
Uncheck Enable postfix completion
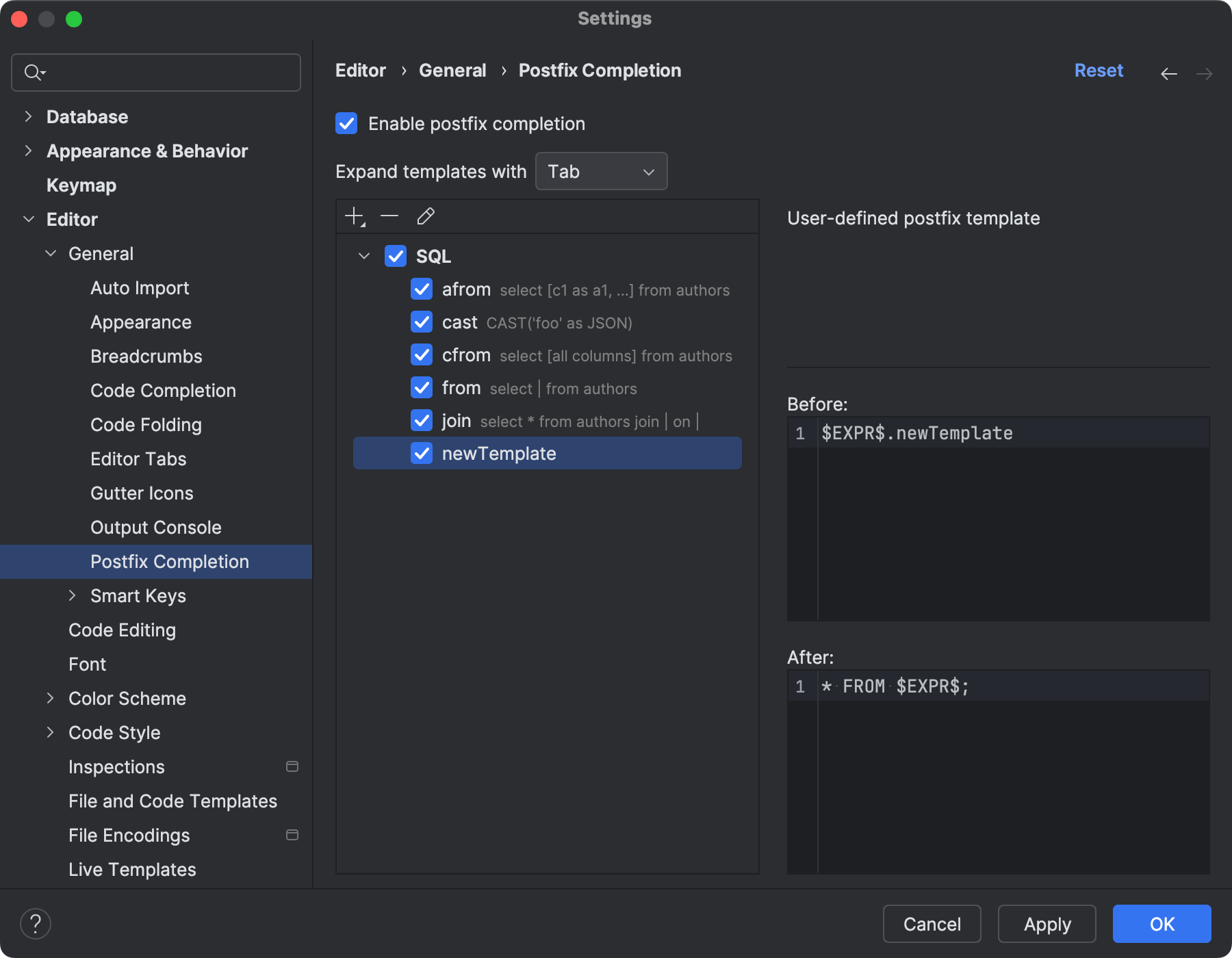[x=347, y=123]
